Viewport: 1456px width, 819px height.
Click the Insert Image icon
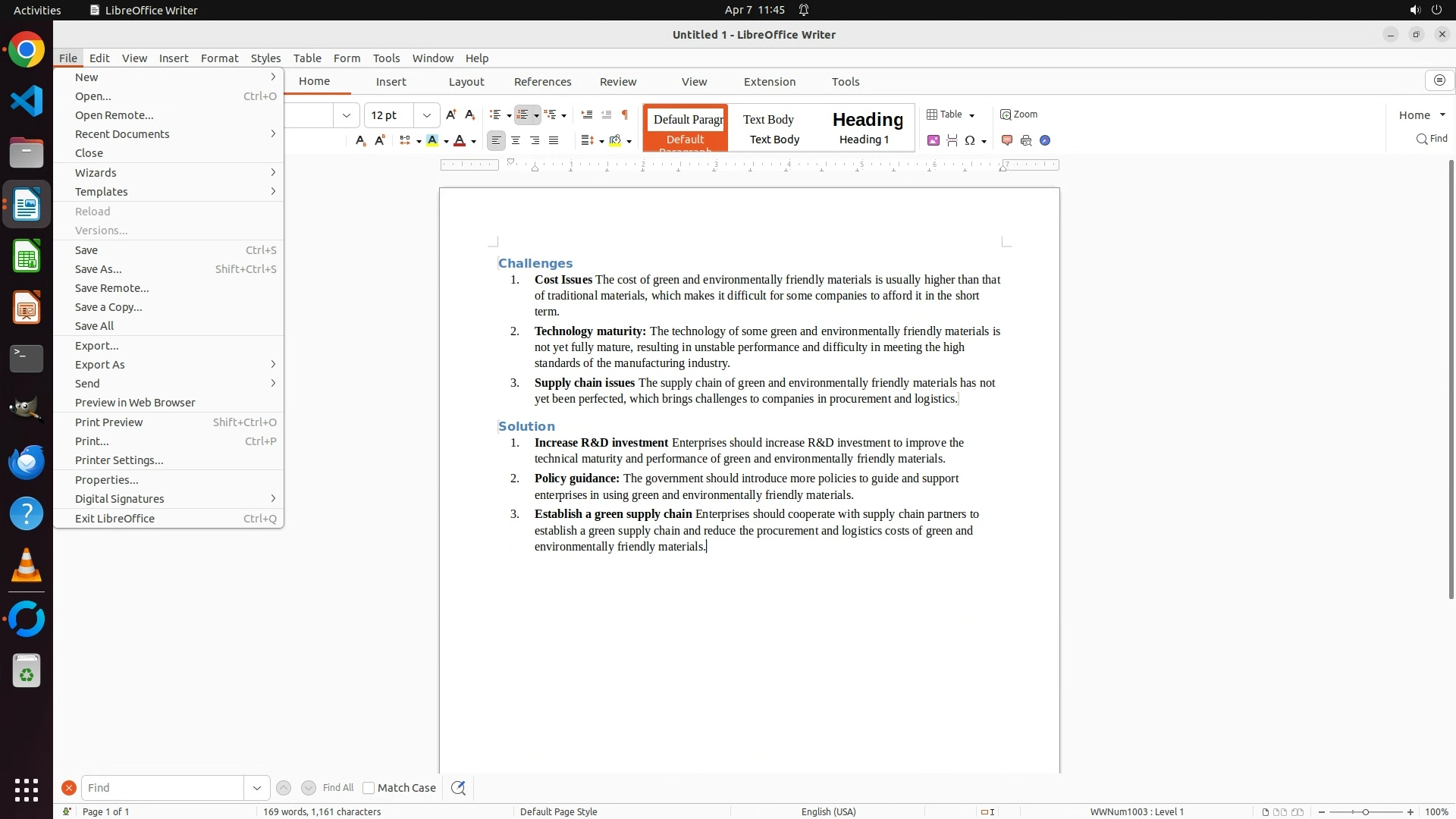coord(934,140)
